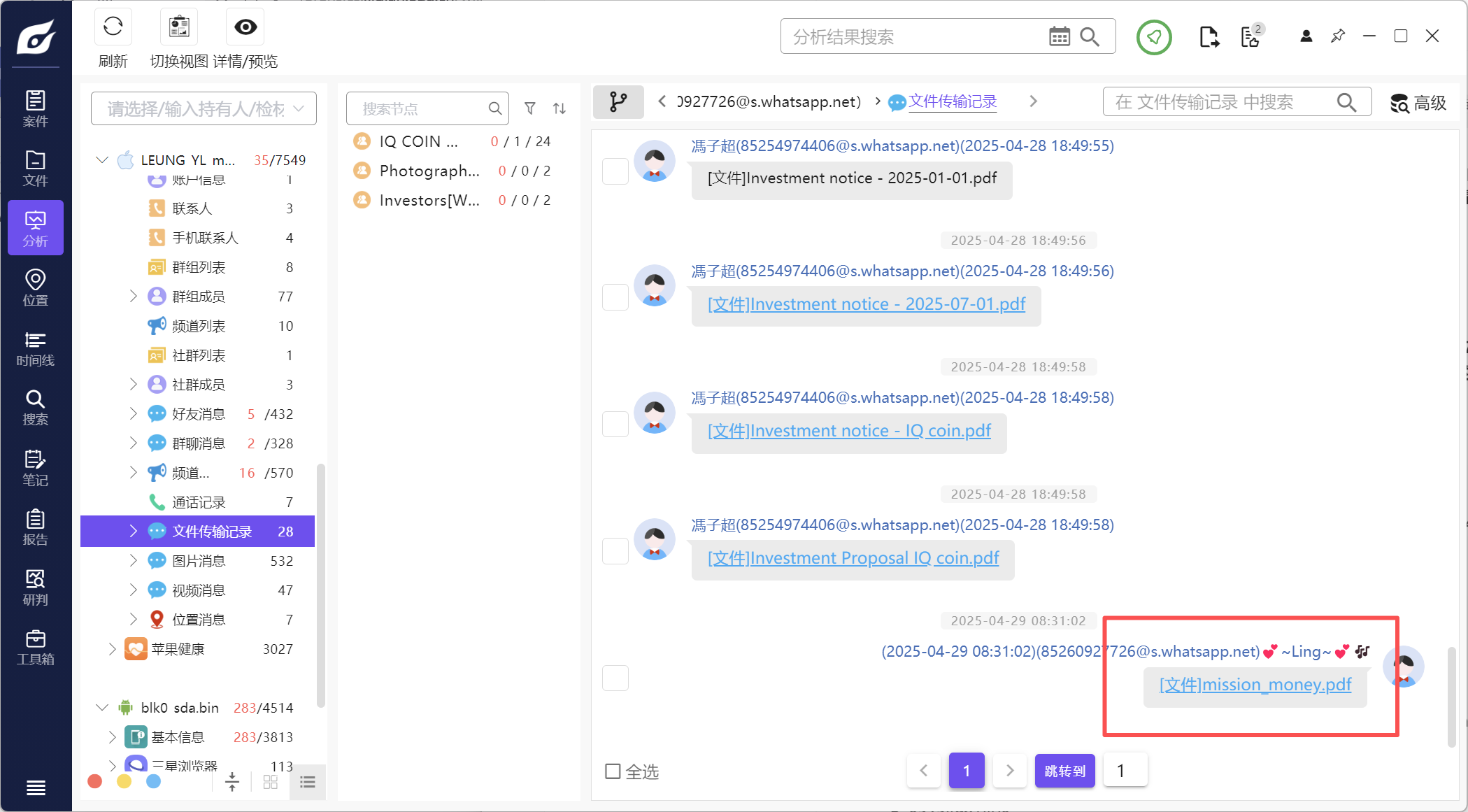This screenshot has height=812, width=1468.
Task: Click the Jump To (跳转到) button
Action: (x=1064, y=771)
